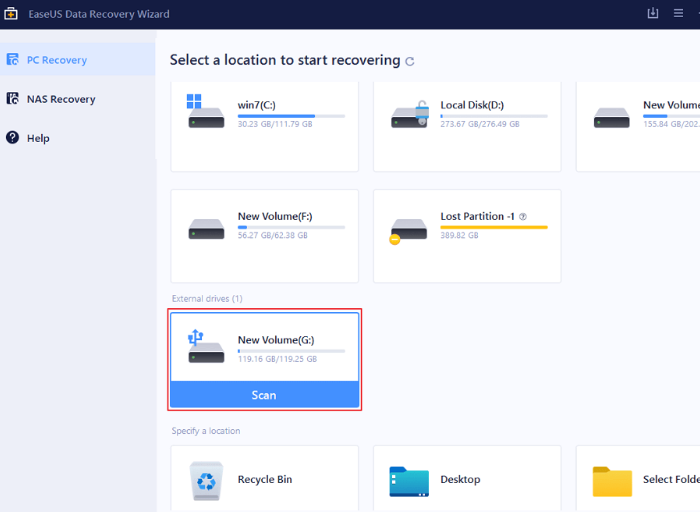700x512 pixels.
Task: Switch to NAS Recovery in sidebar
Action: click(60, 99)
